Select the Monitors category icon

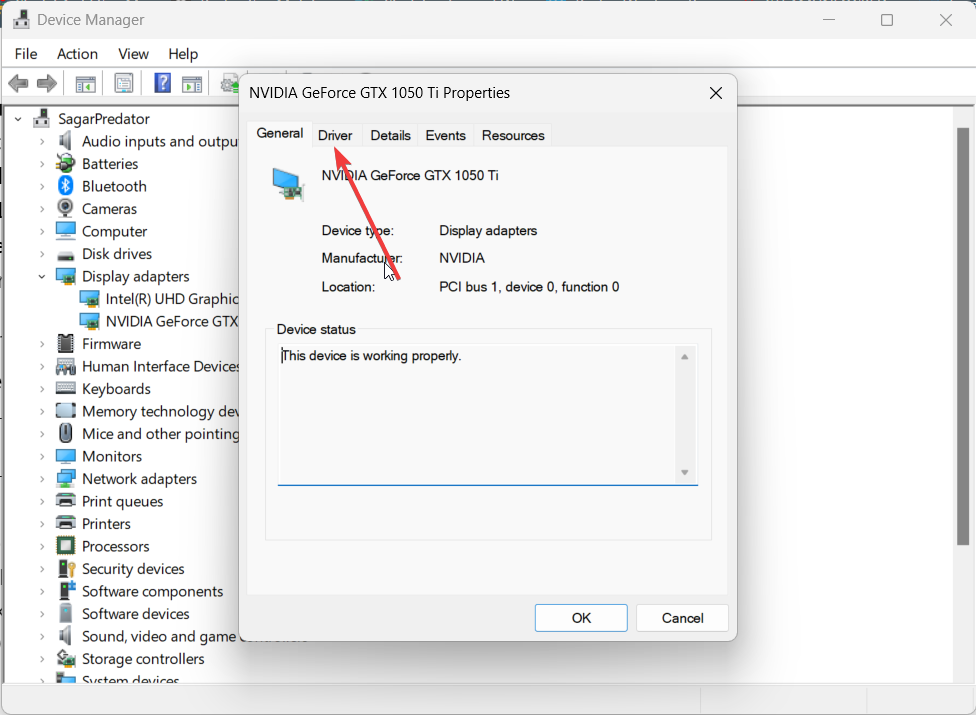click(x=65, y=456)
